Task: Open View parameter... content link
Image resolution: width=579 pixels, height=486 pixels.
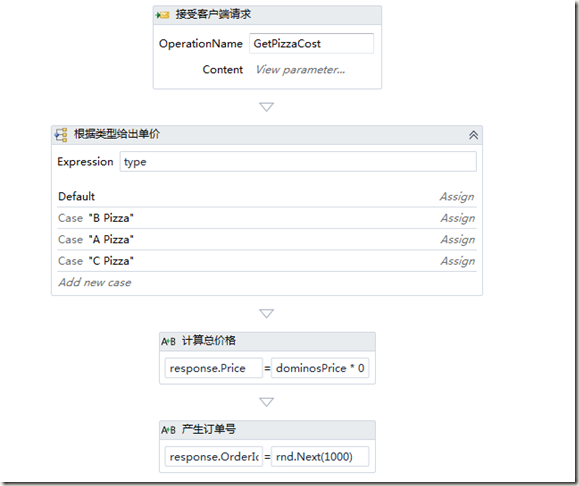Action: 300,70
